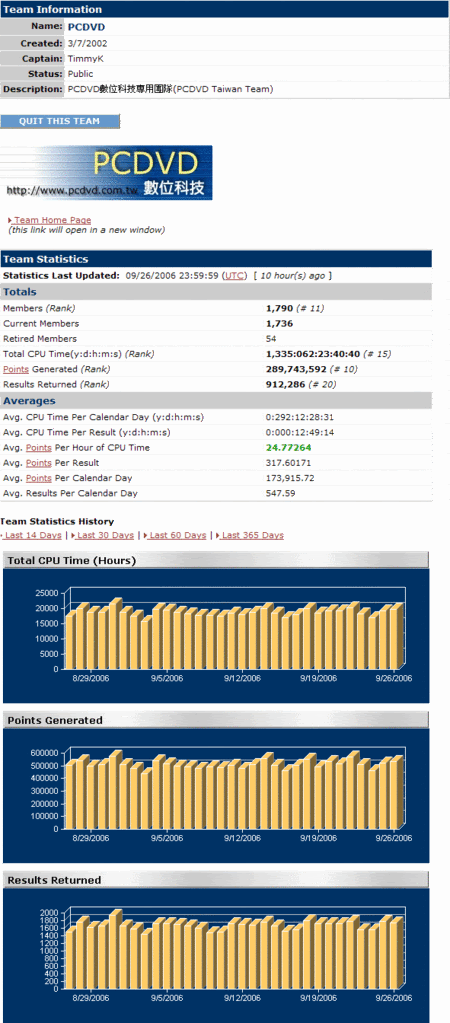Click the Results Returned bar chart
450x1023 pixels.
[x=216, y=954]
